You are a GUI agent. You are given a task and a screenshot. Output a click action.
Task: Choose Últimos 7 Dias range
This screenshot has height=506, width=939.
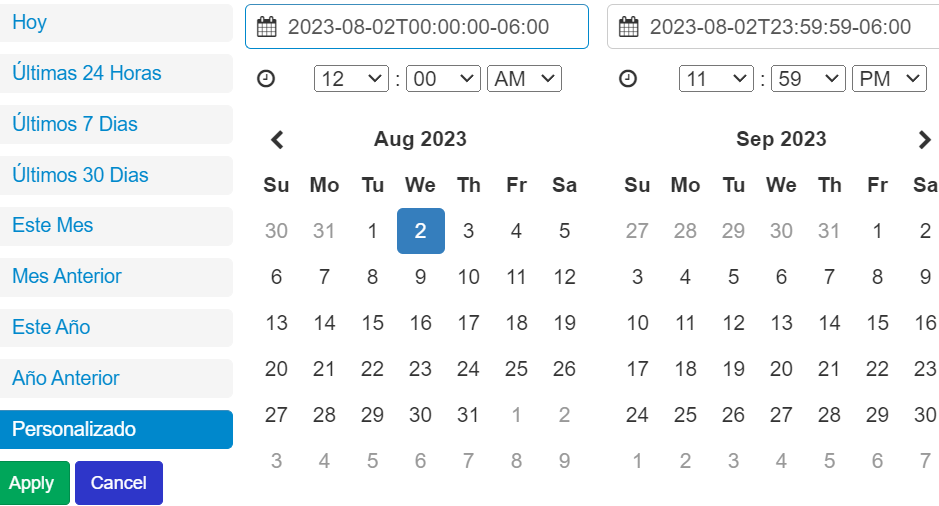pyautogui.click(x=116, y=124)
